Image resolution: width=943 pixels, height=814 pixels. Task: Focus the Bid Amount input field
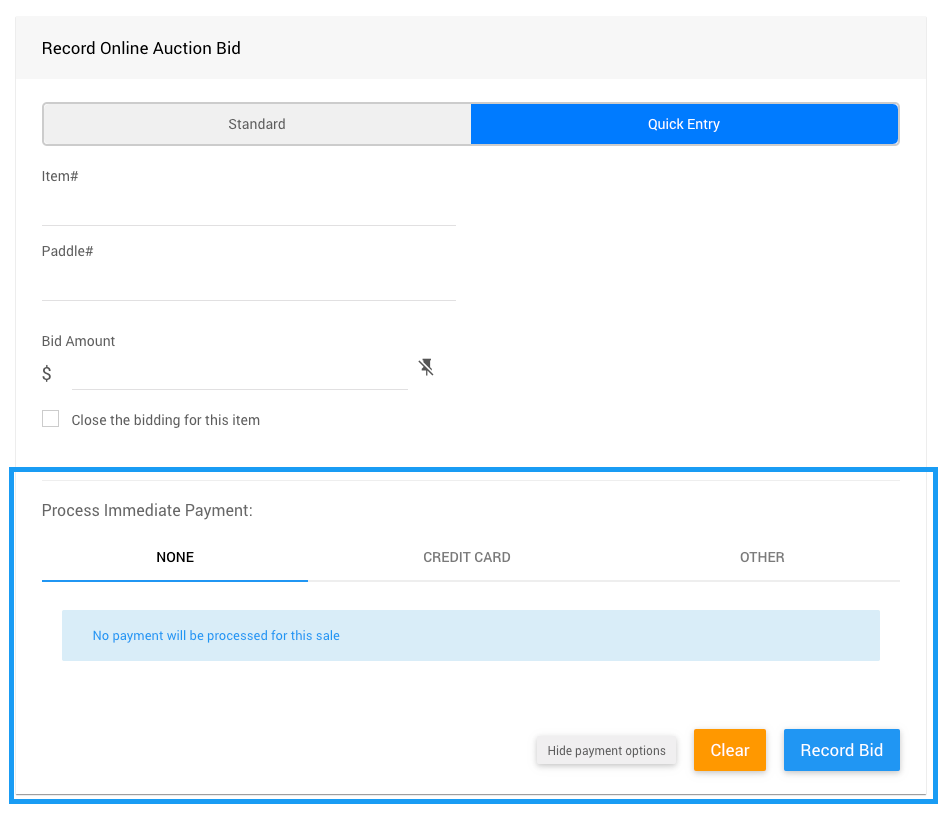[240, 374]
